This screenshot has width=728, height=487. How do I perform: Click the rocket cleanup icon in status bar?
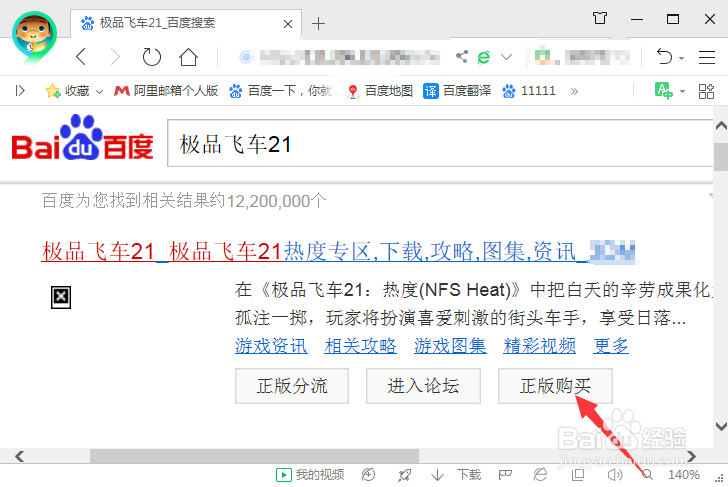tap(404, 474)
